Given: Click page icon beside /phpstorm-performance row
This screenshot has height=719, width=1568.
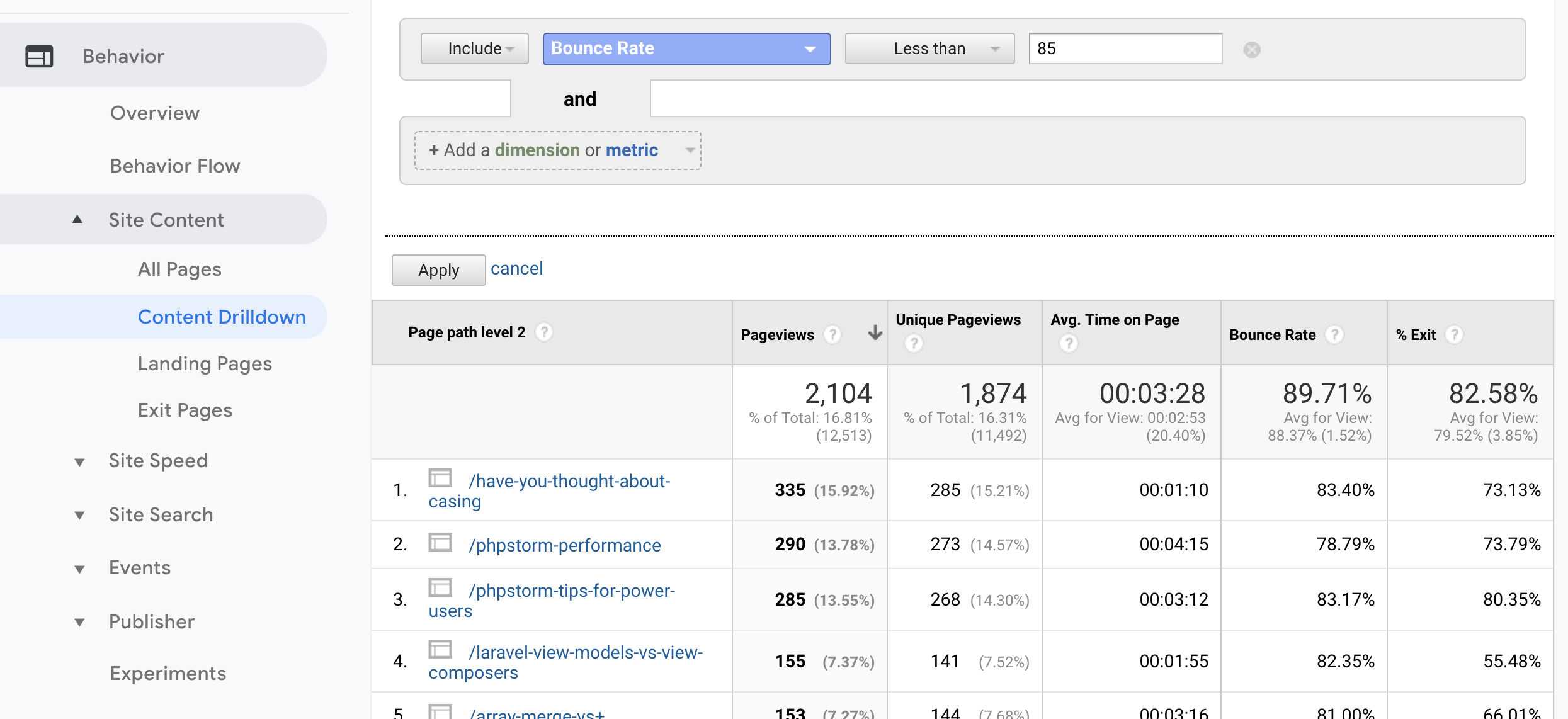Looking at the screenshot, I should (440, 543).
